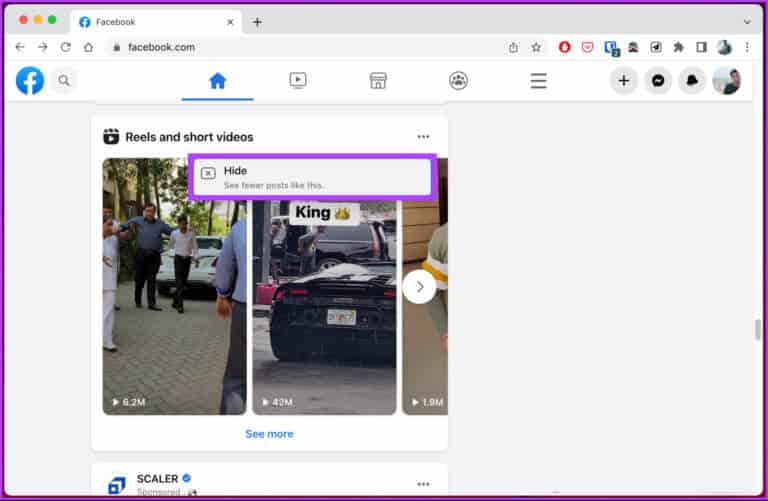Click the share page icon in address bar

click(x=513, y=47)
